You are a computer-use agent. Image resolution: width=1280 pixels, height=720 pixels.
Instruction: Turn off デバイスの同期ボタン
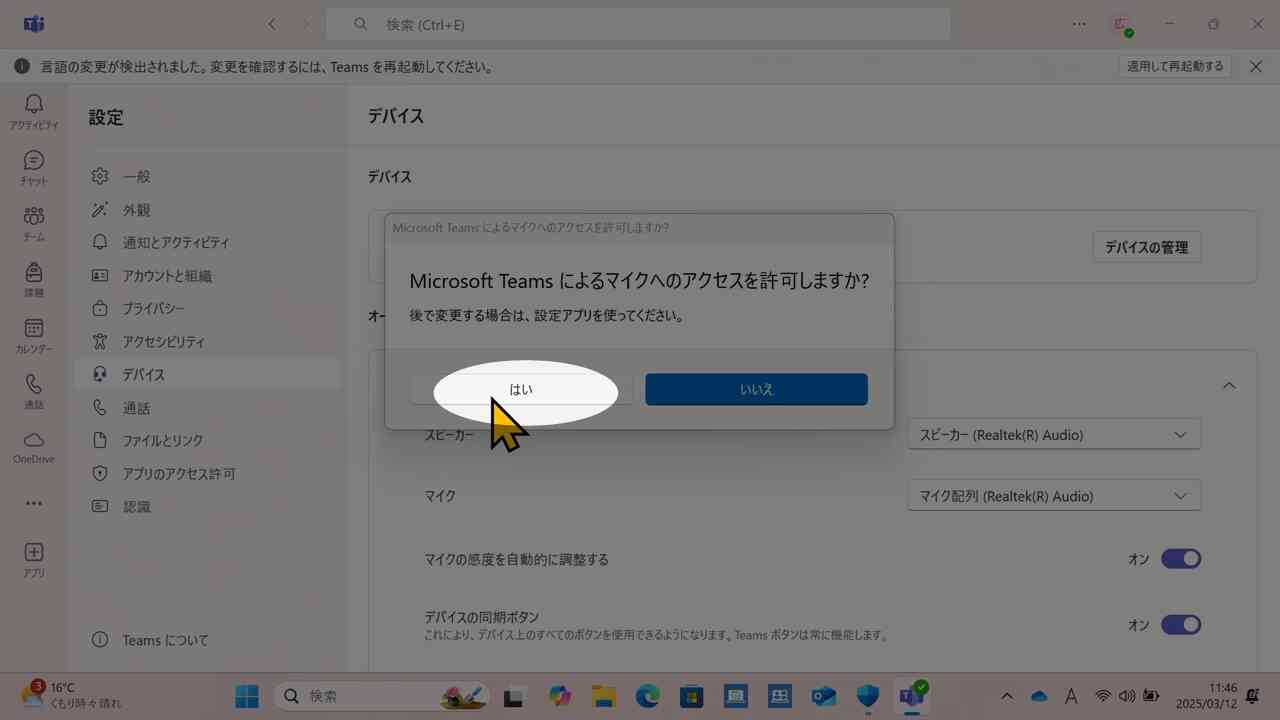[x=1181, y=624]
